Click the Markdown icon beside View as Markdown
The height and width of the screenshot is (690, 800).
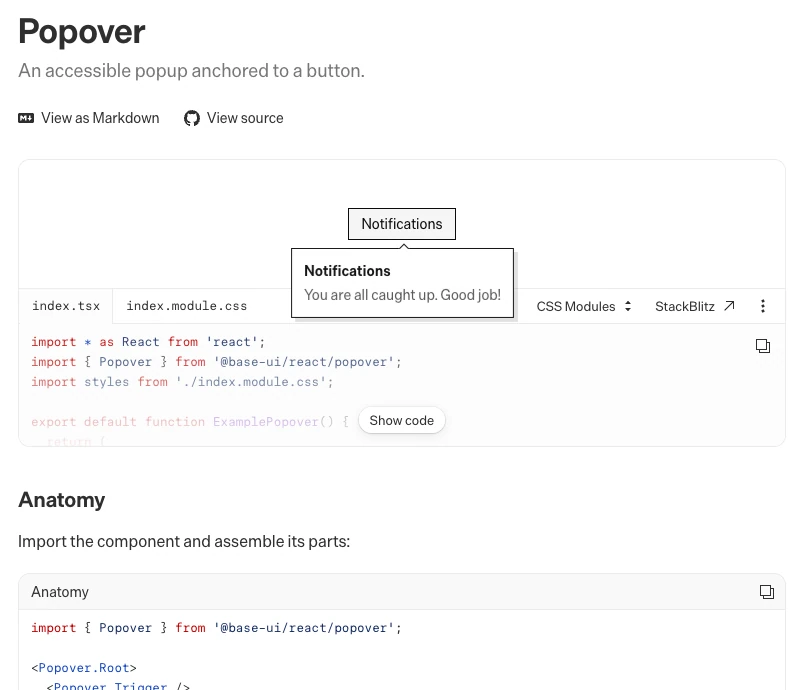(x=26, y=118)
